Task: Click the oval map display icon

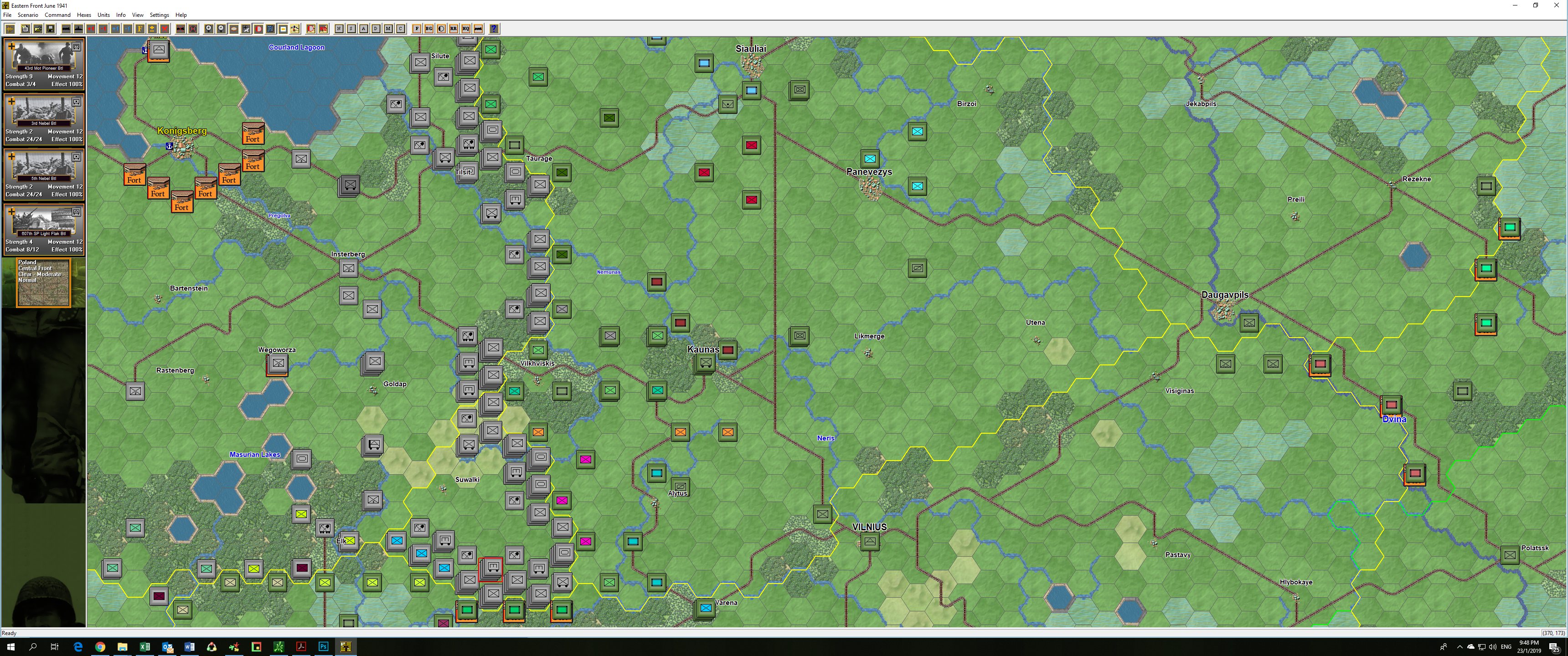Action: [233, 29]
